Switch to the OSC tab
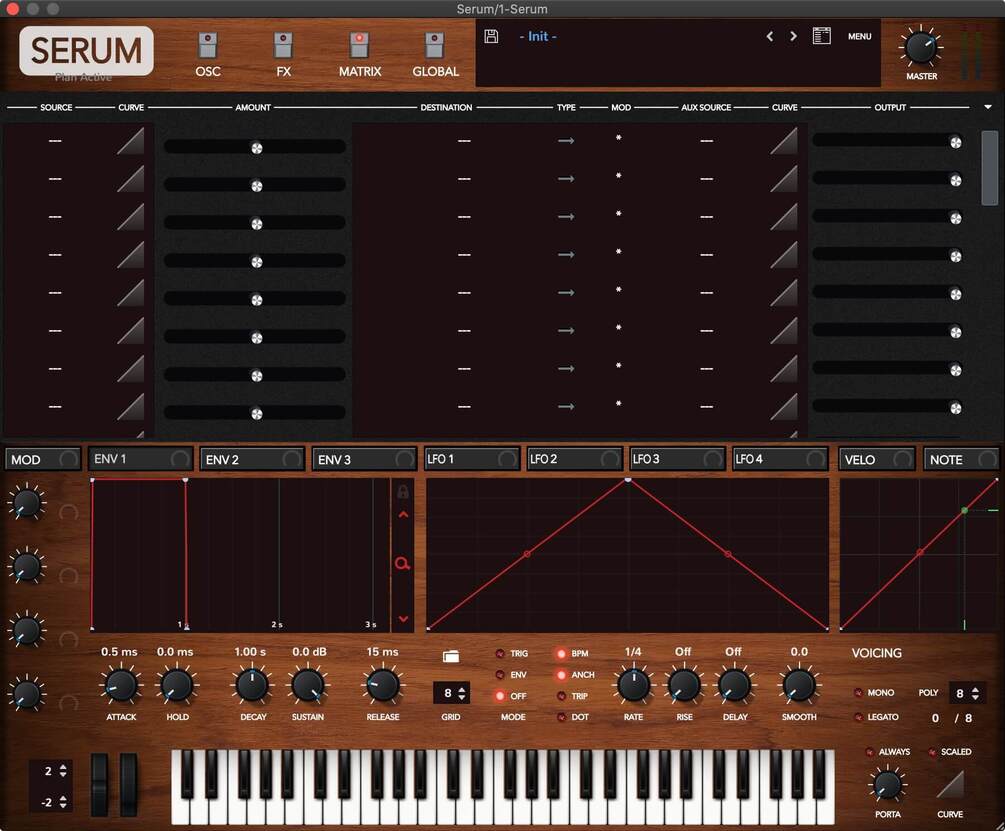This screenshot has width=1005, height=831. 208,54
